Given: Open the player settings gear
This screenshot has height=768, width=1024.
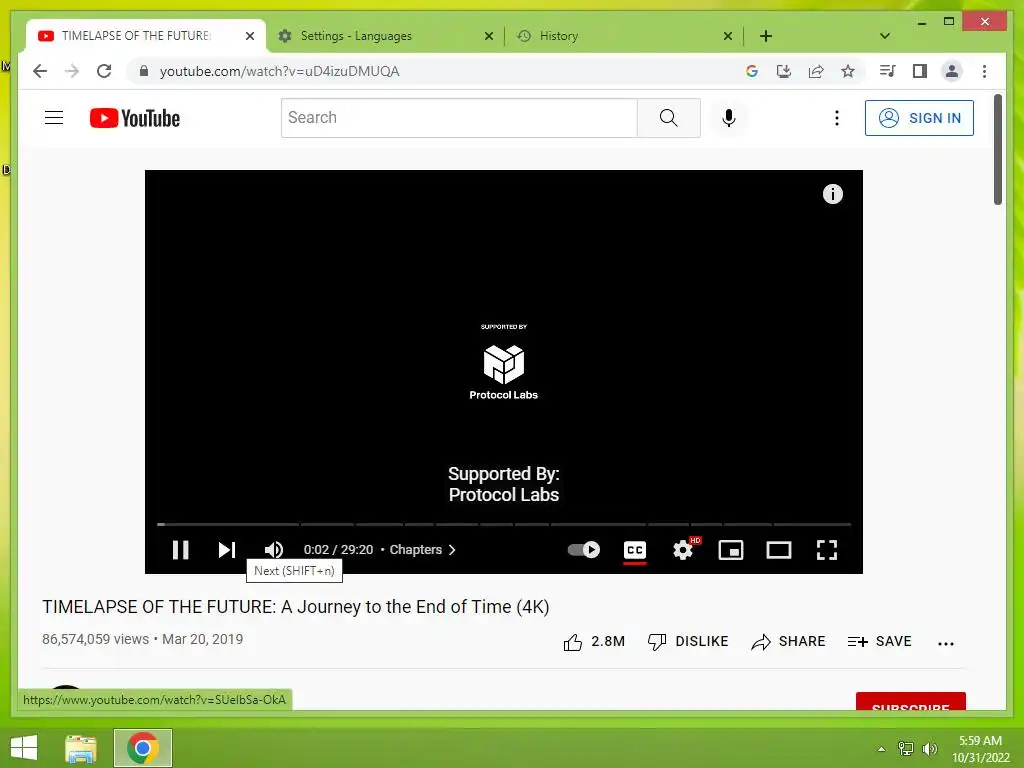Looking at the screenshot, I should [683, 550].
